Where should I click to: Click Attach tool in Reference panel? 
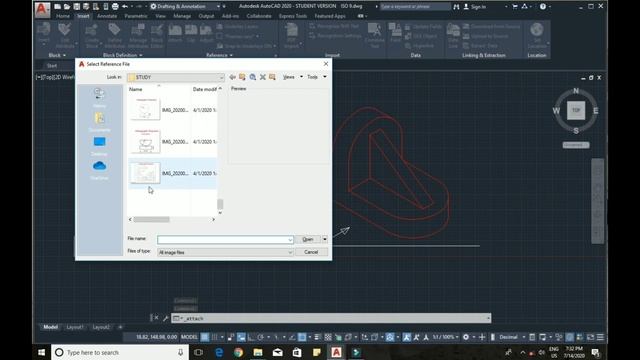tap(175, 33)
